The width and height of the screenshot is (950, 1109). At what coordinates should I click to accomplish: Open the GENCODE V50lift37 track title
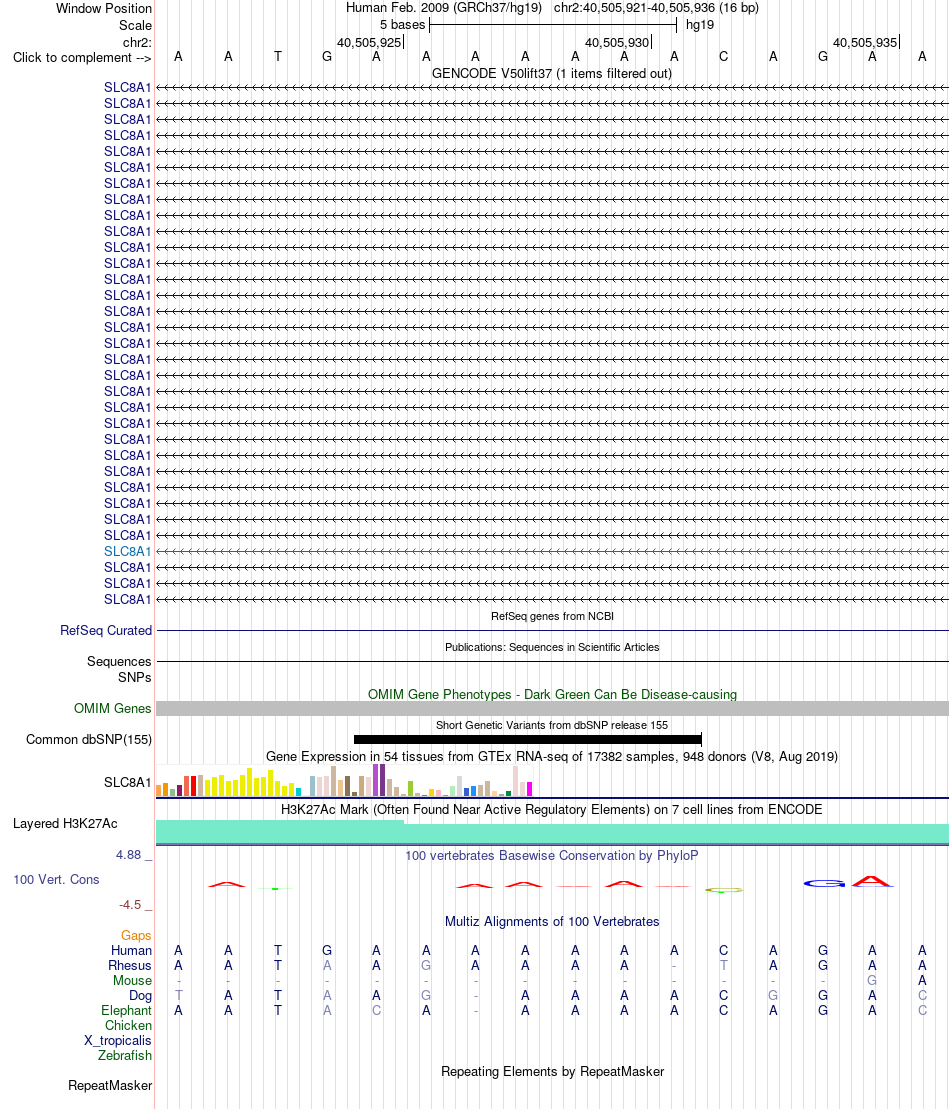coord(552,74)
